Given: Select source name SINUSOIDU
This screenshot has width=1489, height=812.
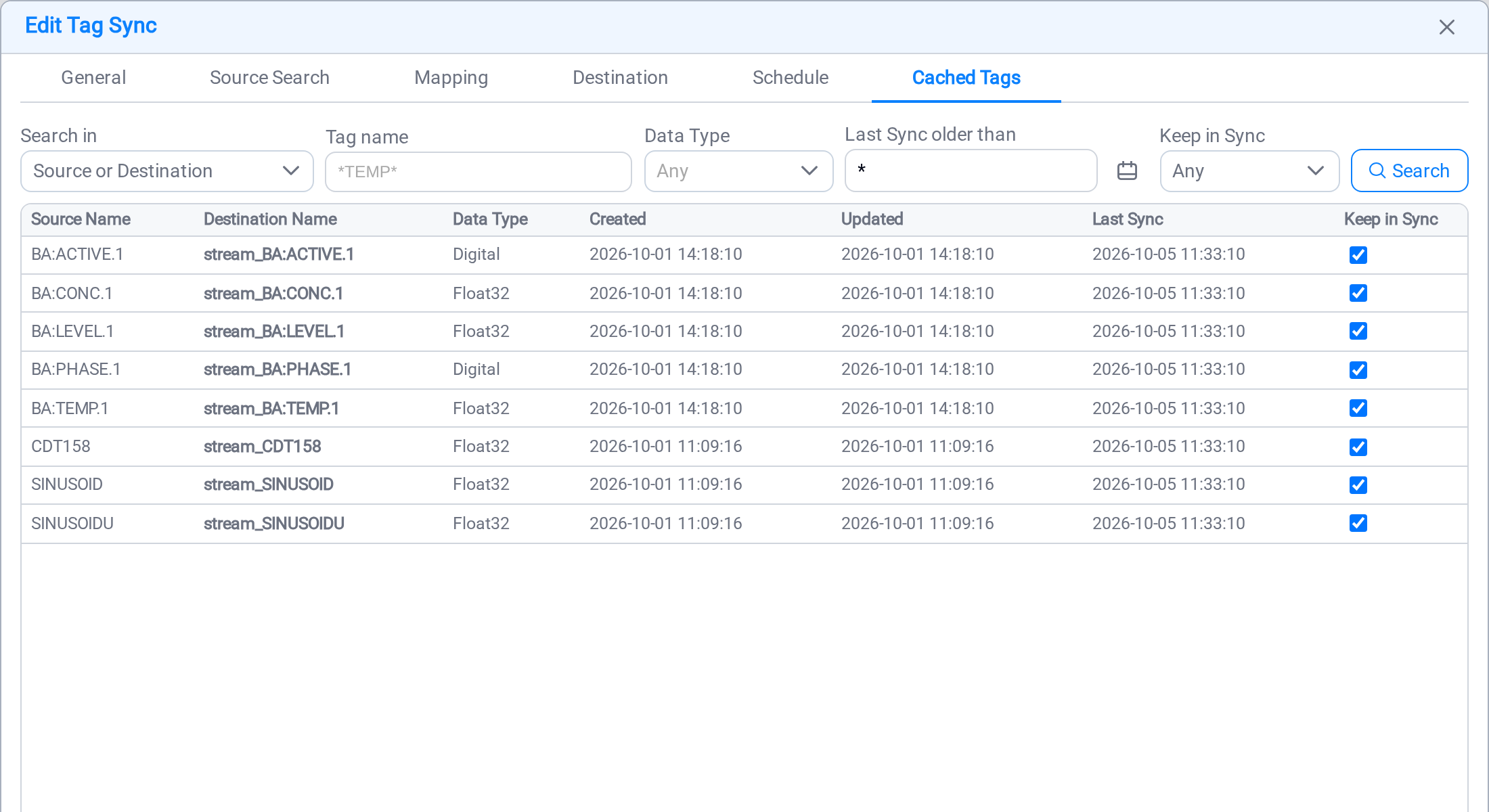Looking at the screenshot, I should pos(72,524).
